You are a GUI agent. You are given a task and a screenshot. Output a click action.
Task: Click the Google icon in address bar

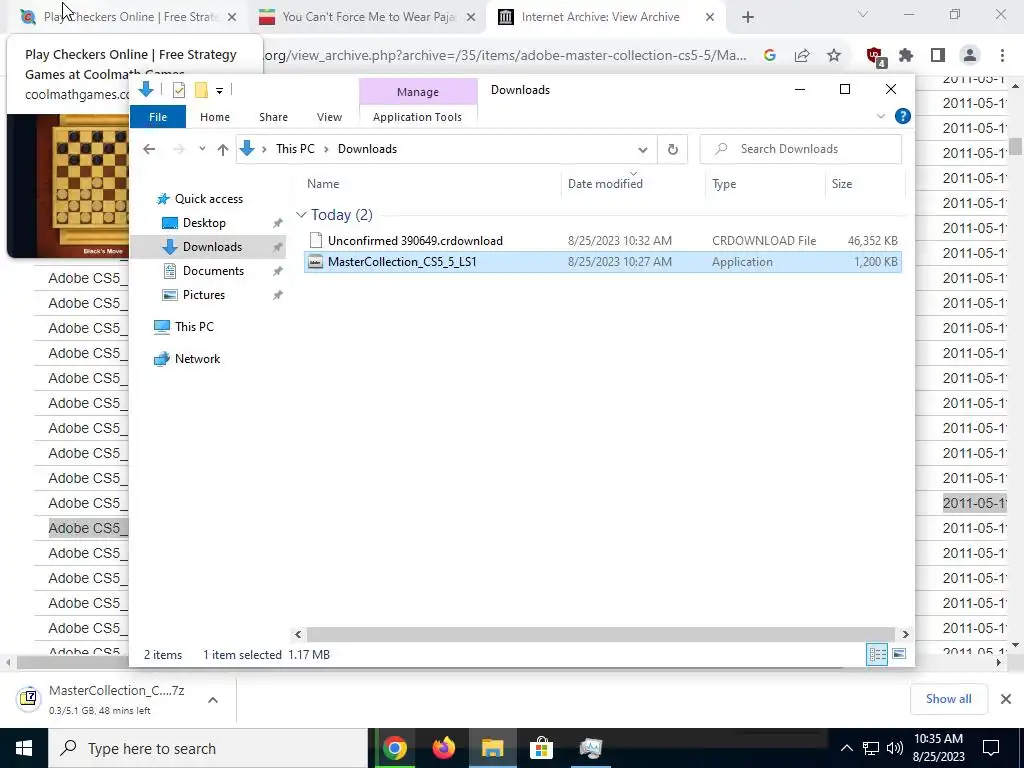click(x=770, y=56)
